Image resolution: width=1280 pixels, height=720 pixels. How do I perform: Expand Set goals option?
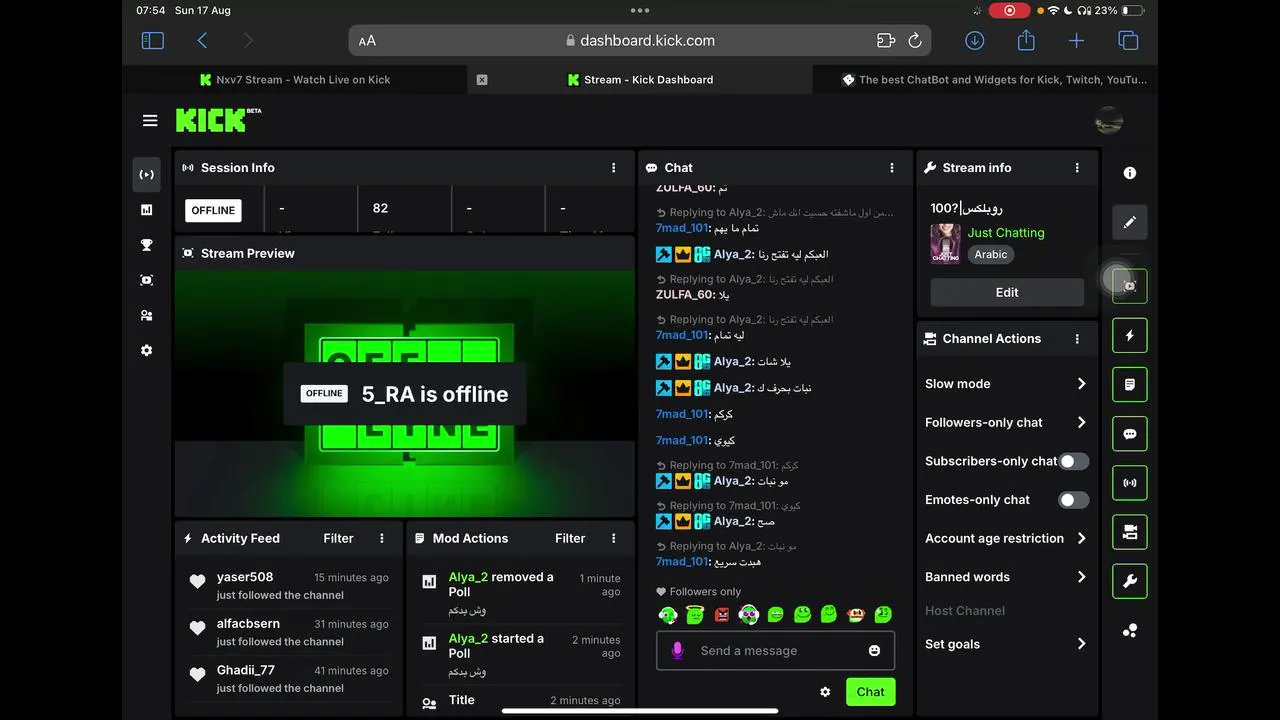pos(1006,644)
